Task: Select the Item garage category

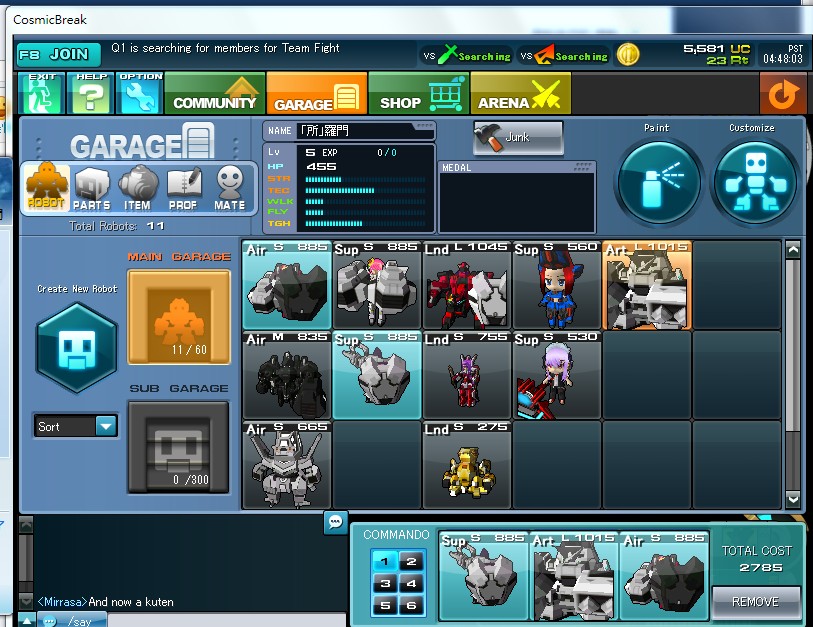Action: (x=137, y=188)
